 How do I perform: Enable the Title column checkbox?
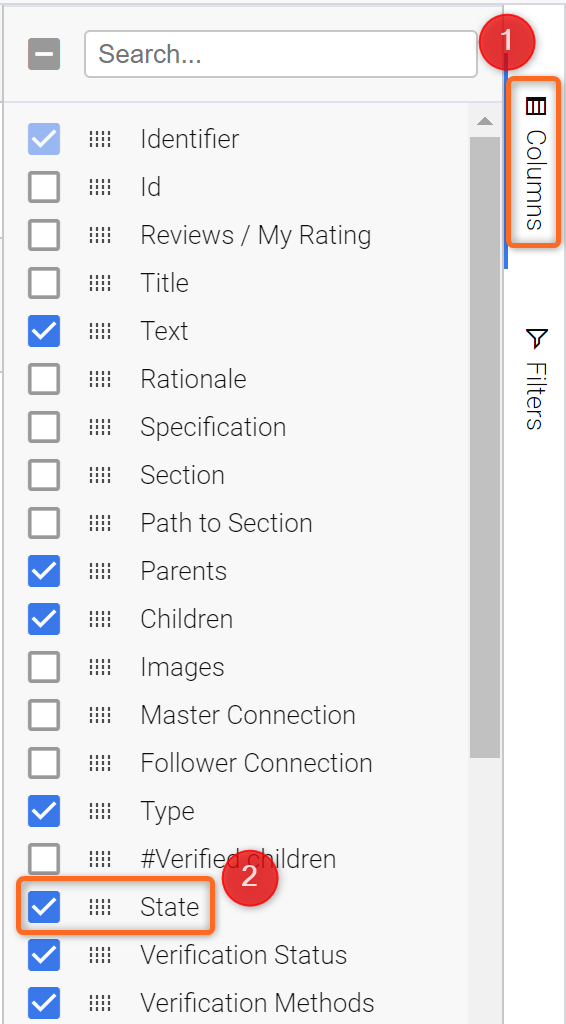pyautogui.click(x=44, y=283)
